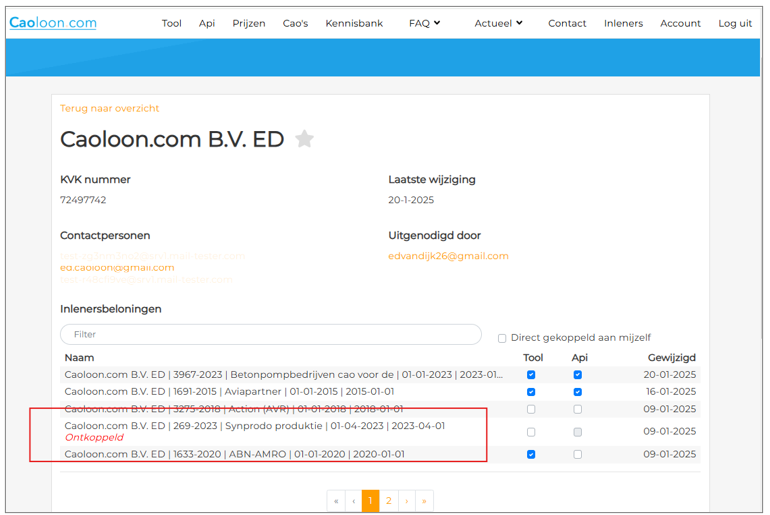
Task: Click the edvandijk26@gmail.com link
Action: [x=448, y=256]
